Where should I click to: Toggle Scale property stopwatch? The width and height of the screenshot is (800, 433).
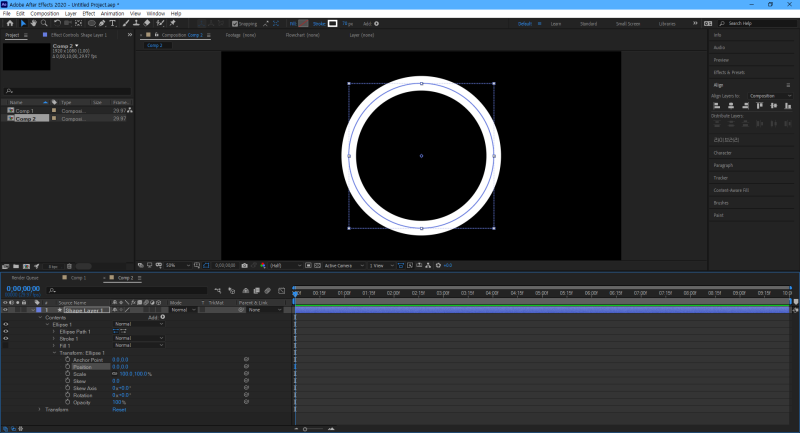tap(67, 374)
